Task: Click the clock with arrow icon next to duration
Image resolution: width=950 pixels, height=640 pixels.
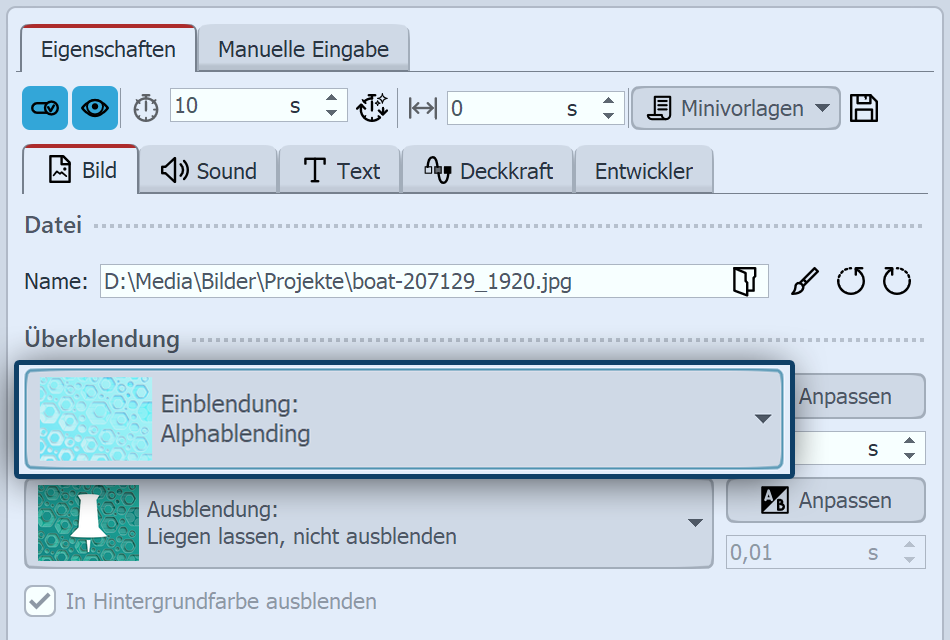Action: pos(373,108)
